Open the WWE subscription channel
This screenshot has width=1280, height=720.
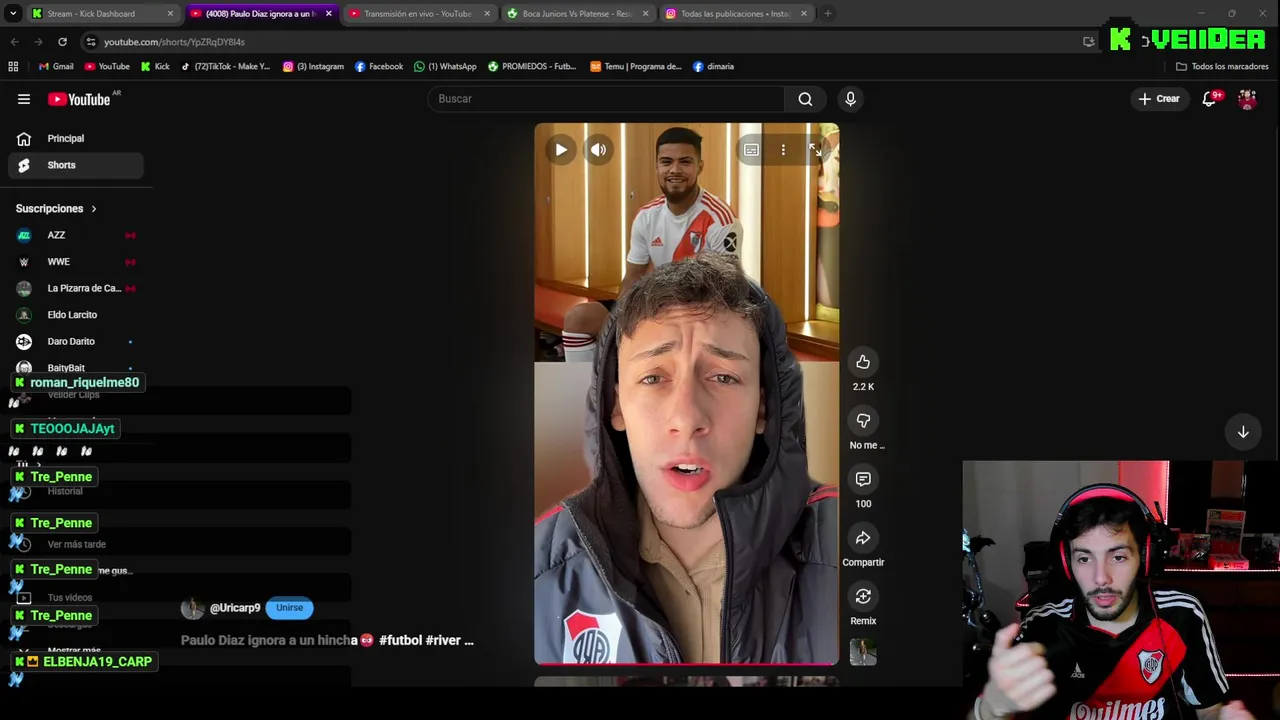(76, 262)
